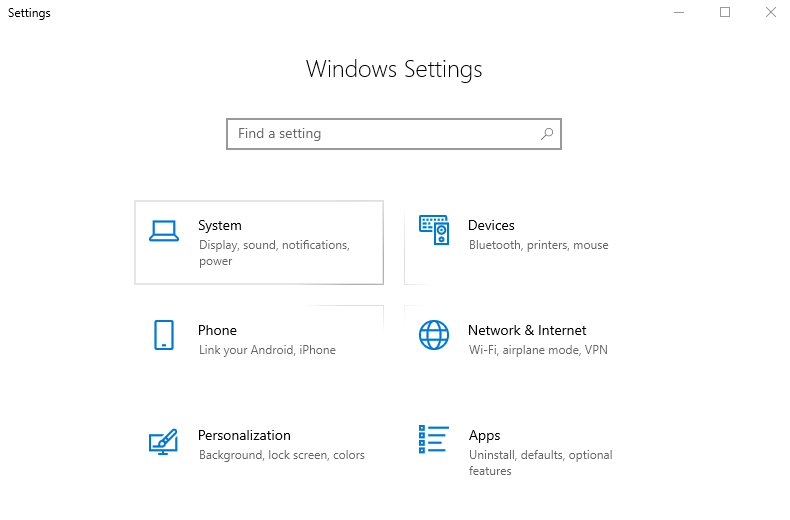
Task: Open the Personalization paintbrush icon
Action: coord(163,442)
